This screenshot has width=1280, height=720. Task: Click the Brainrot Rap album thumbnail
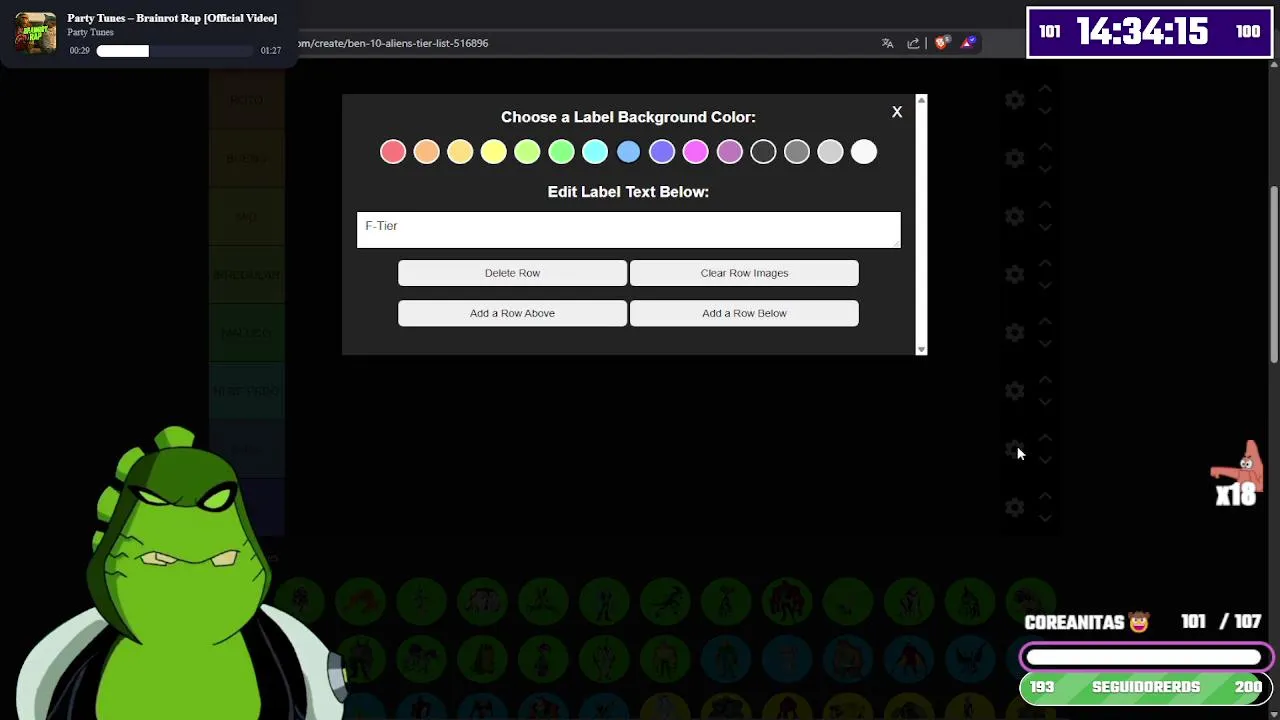(36, 33)
